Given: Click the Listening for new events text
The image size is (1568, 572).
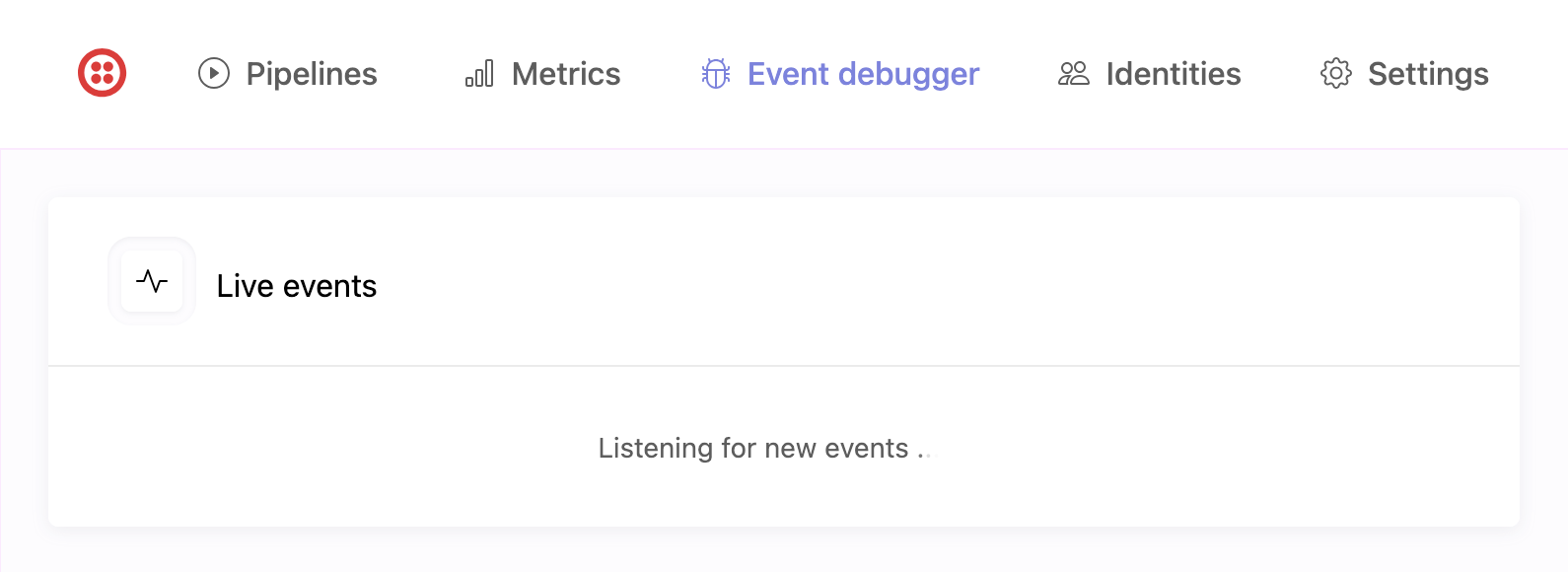Looking at the screenshot, I should tap(764, 447).
